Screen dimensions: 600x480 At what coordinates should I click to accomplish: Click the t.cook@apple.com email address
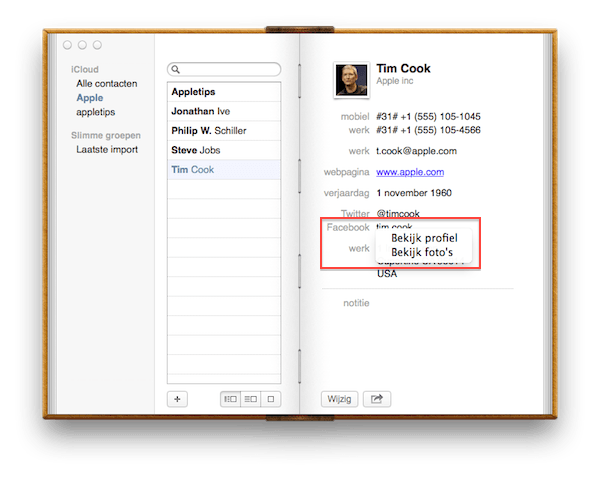click(416, 151)
